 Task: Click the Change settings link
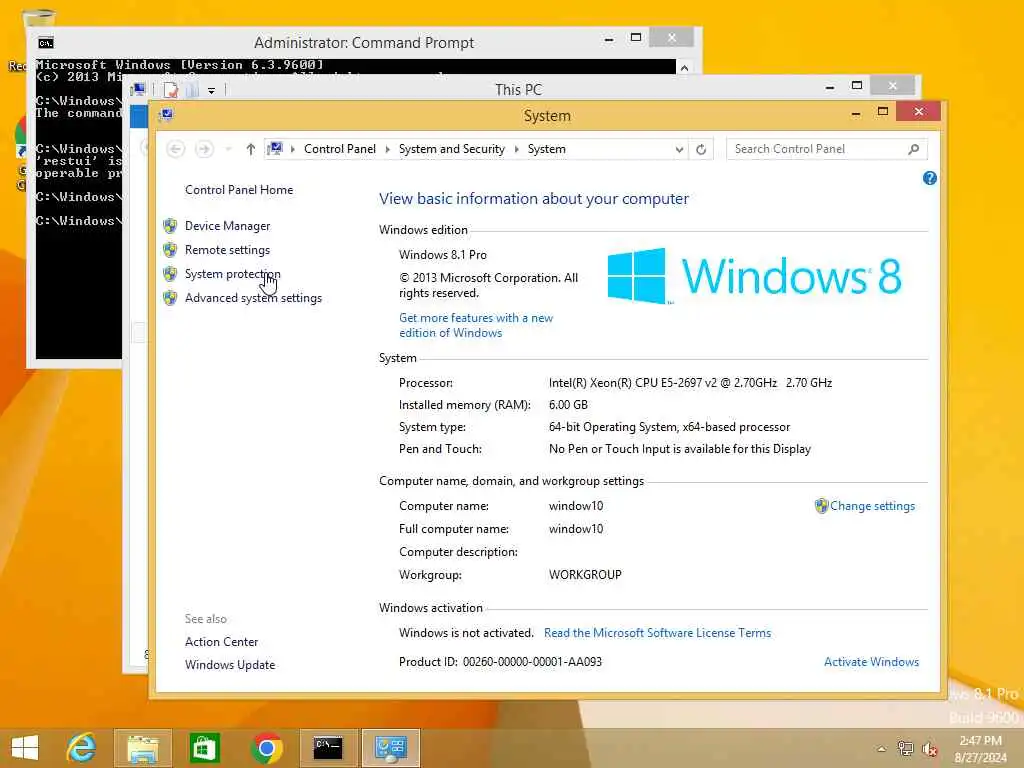click(872, 506)
